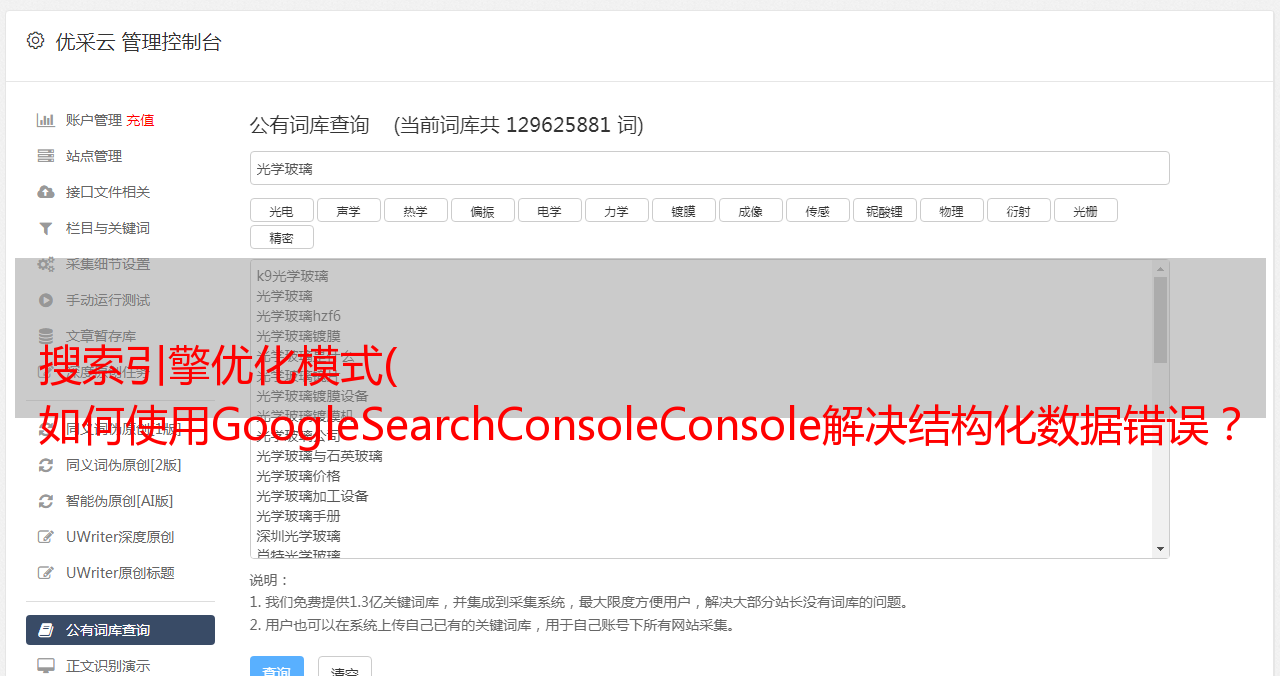Select the 成像 tag button

pyautogui.click(x=750, y=210)
